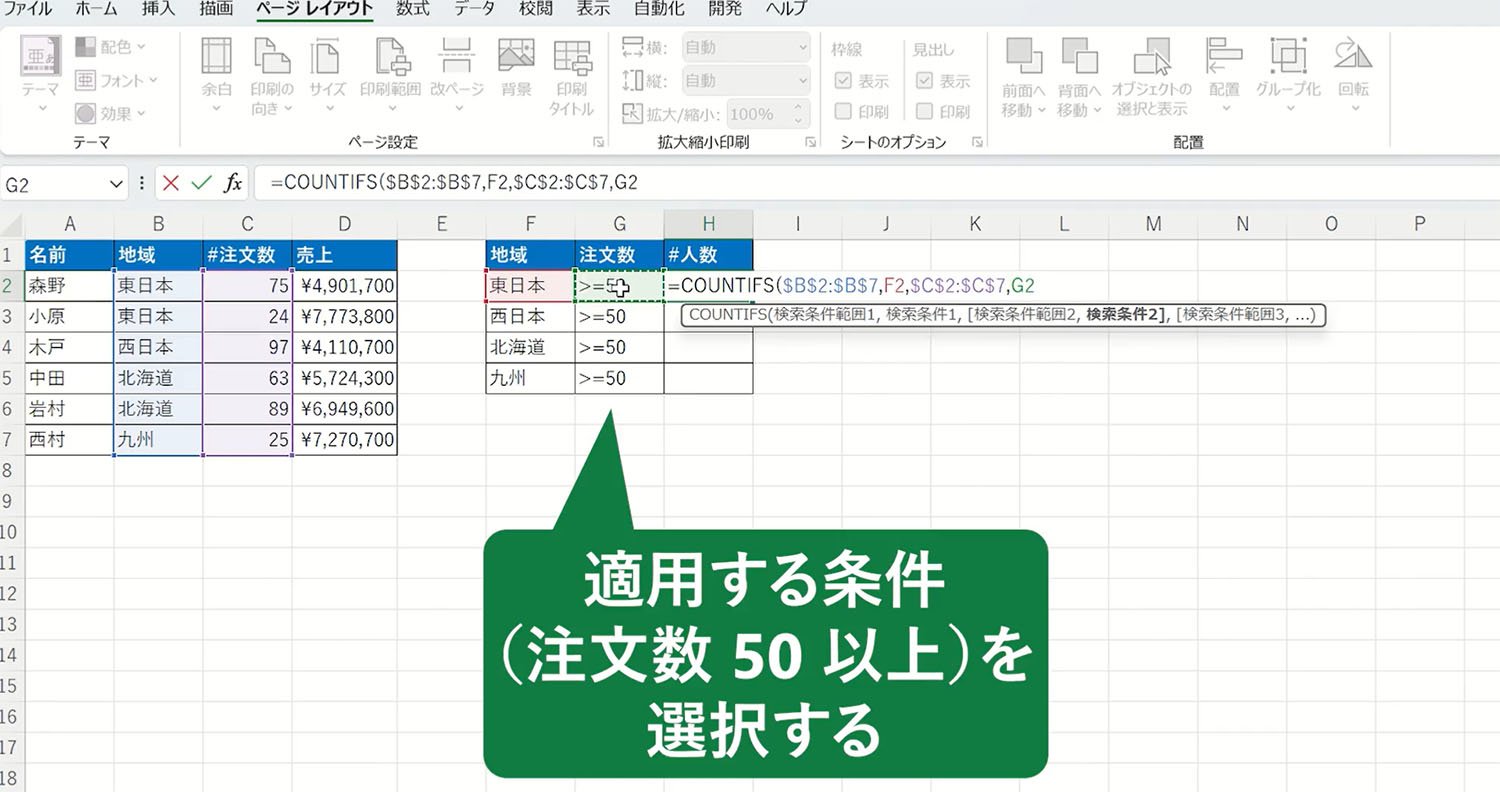Switch to the 数式 tab

[x=413, y=9]
